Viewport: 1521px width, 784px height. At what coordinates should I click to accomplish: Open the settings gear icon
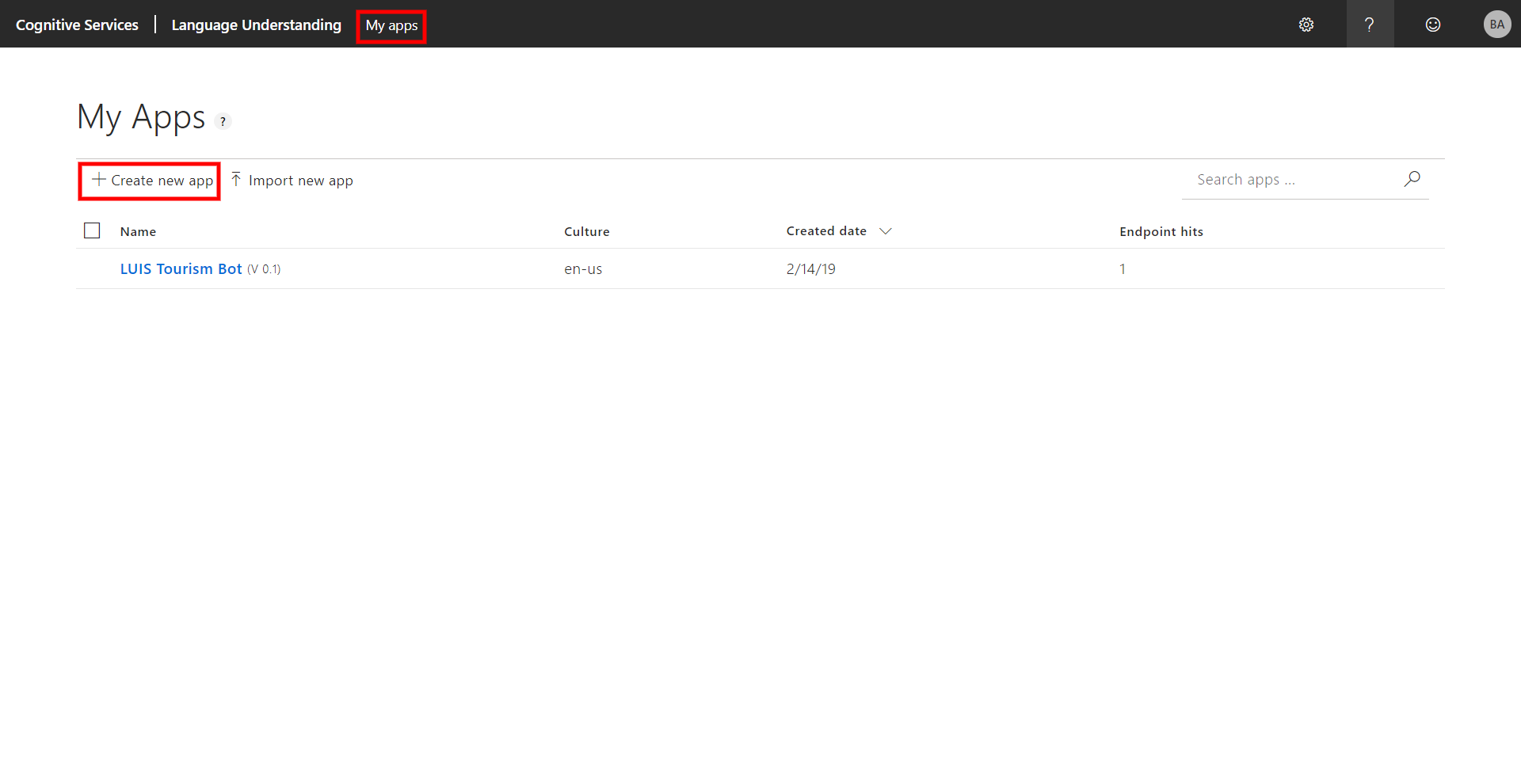[1306, 25]
